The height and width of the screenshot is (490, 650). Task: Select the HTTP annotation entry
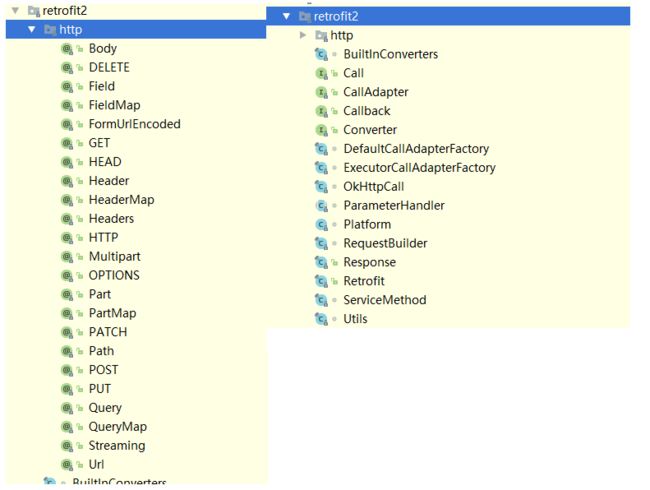point(103,238)
